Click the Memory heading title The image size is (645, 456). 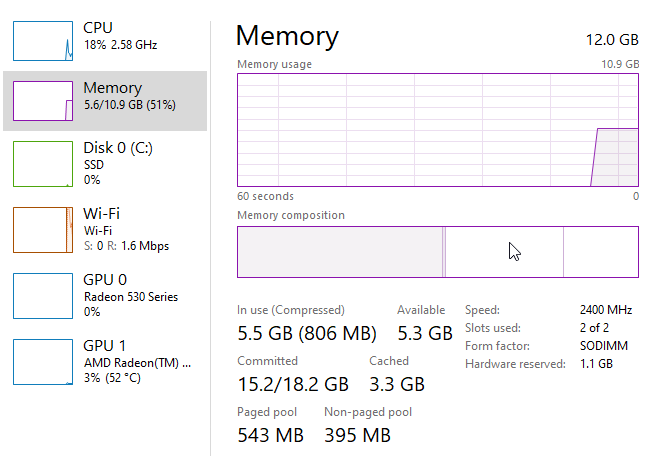coord(287,36)
